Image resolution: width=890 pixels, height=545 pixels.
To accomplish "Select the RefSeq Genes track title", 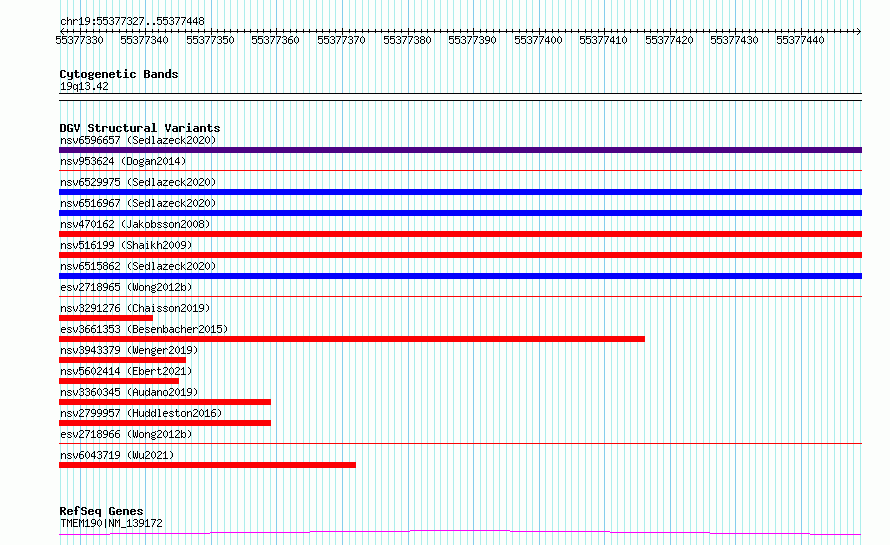I will pyautogui.click(x=101, y=511).
